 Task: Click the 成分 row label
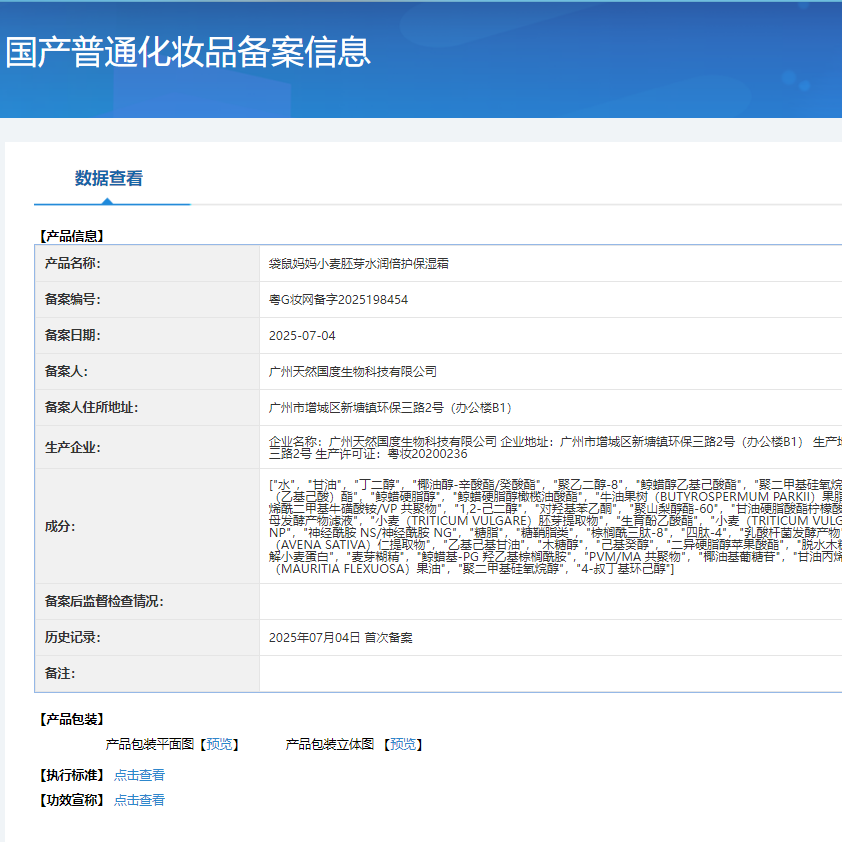tap(60, 527)
